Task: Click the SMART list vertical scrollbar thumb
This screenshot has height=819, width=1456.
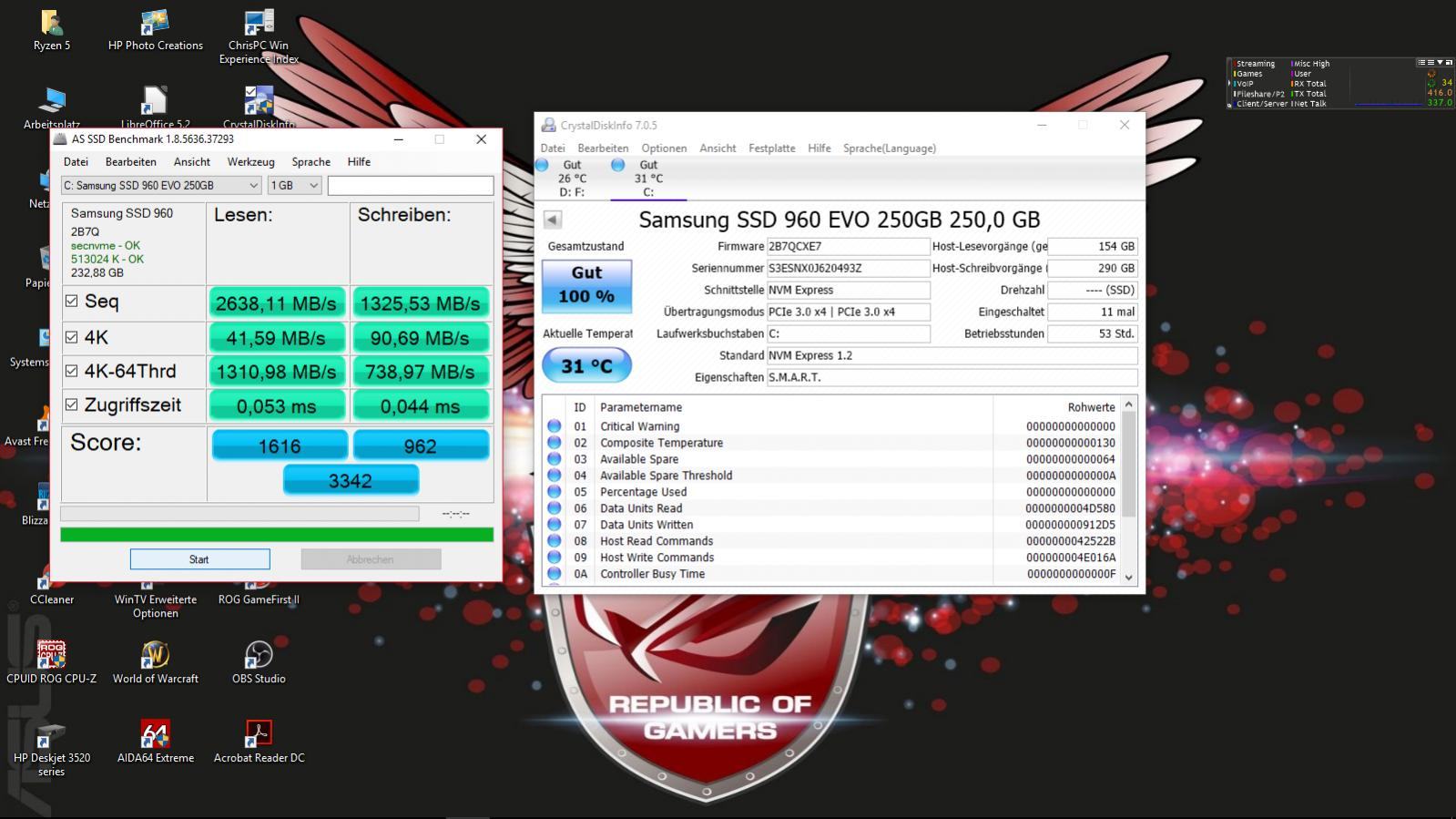Action: click(x=1129, y=466)
